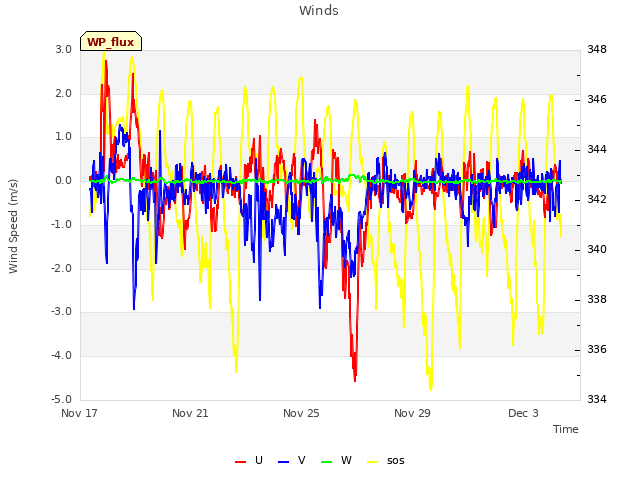Click the -5.0 left axis value

[x=62, y=399]
